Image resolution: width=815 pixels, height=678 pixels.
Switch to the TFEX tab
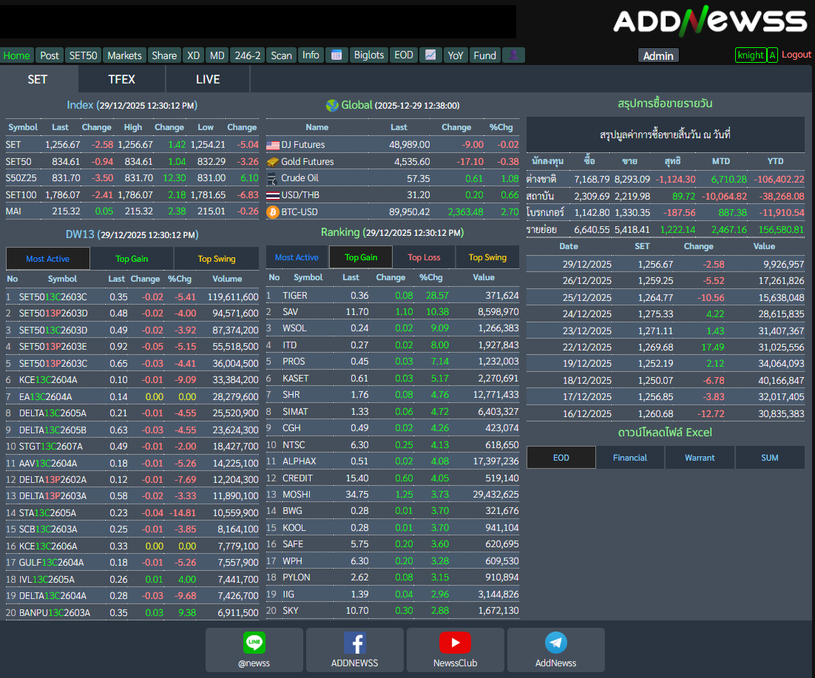[122, 79]
